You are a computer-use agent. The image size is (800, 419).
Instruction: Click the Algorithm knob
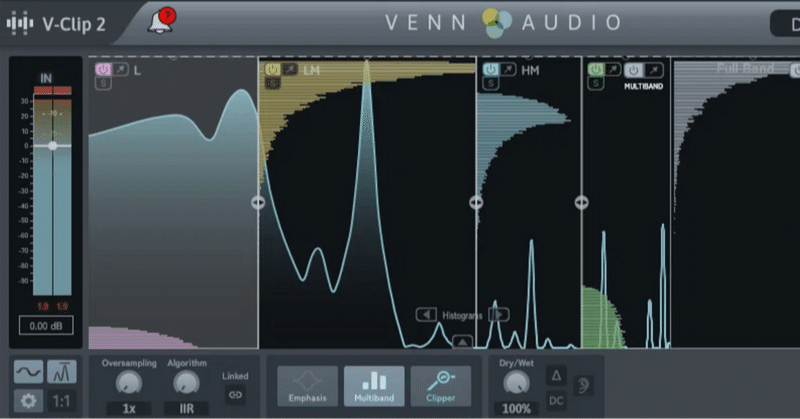186,382
